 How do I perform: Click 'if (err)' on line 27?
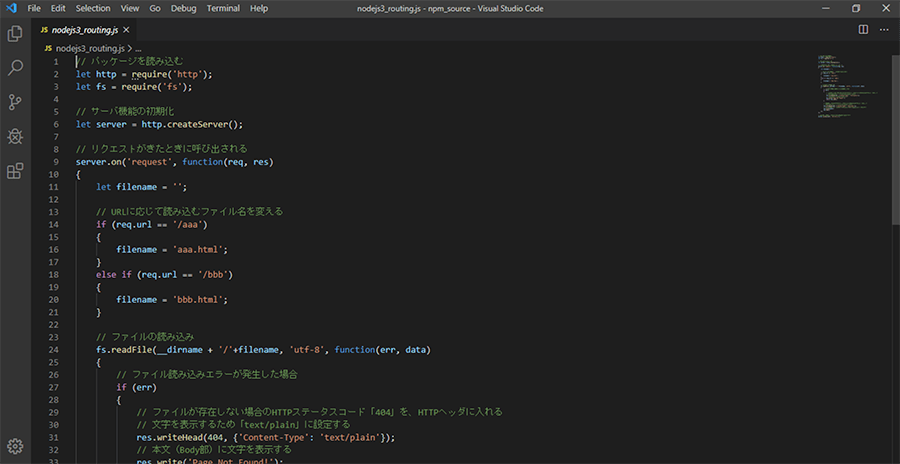pos(137,388)
